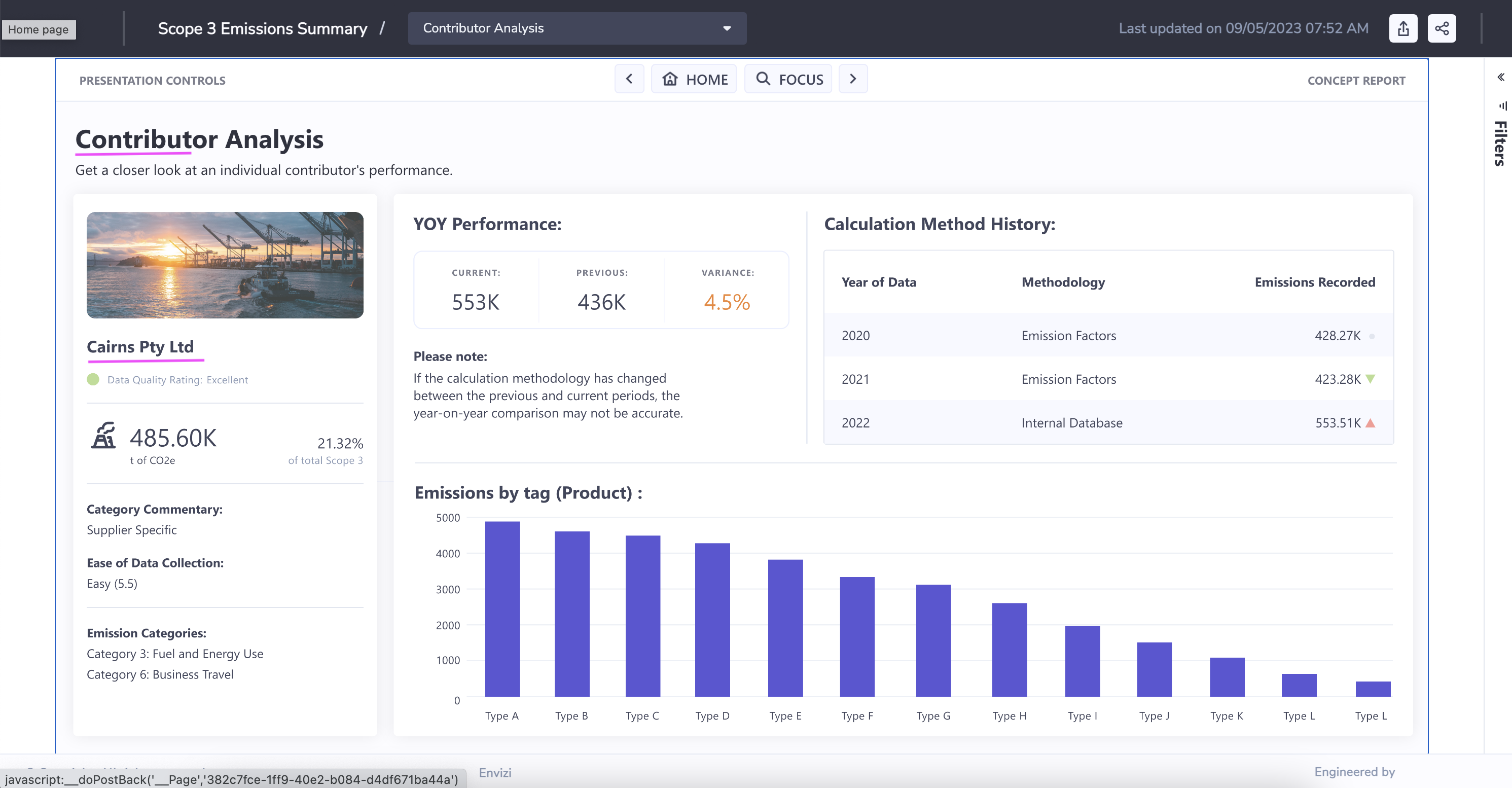
Task: Click the Type H bar in chart
Action: 1009,649
